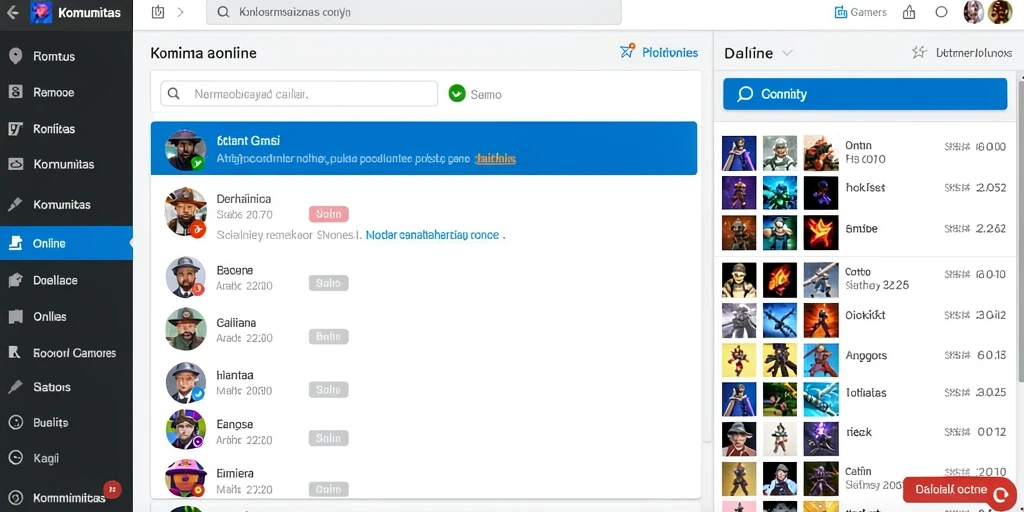Click the star icon in Daline header

920,52
